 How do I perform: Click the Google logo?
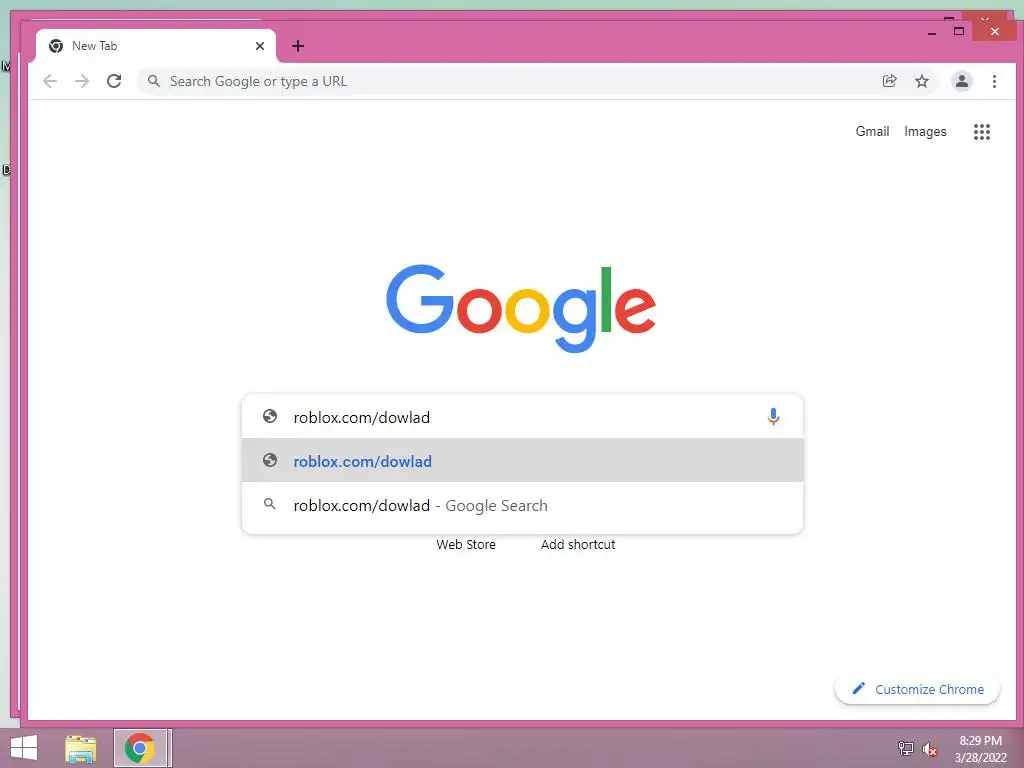[x=520, y=308]
